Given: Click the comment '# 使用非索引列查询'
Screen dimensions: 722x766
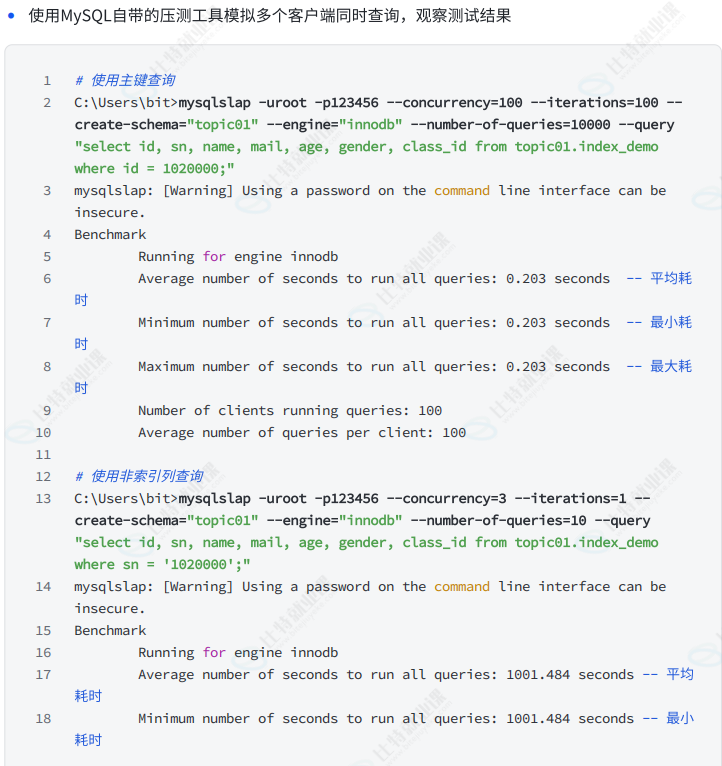Looking at the screenshot, I should point(139,476).
